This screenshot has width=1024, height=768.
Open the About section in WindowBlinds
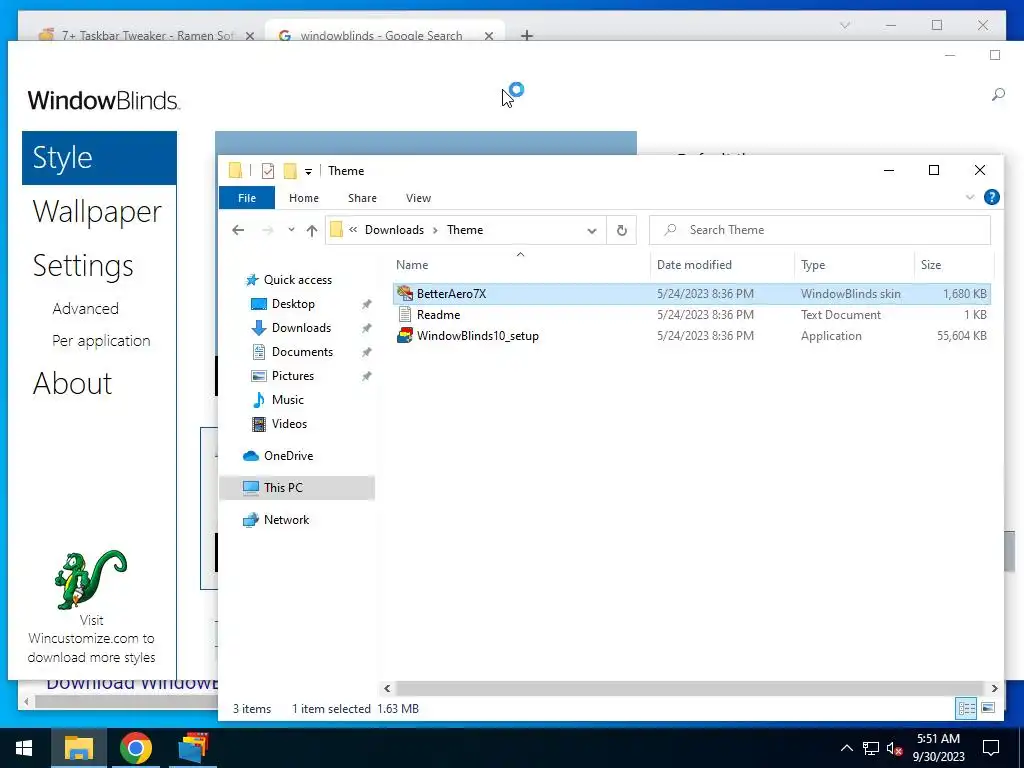(72, 383)
